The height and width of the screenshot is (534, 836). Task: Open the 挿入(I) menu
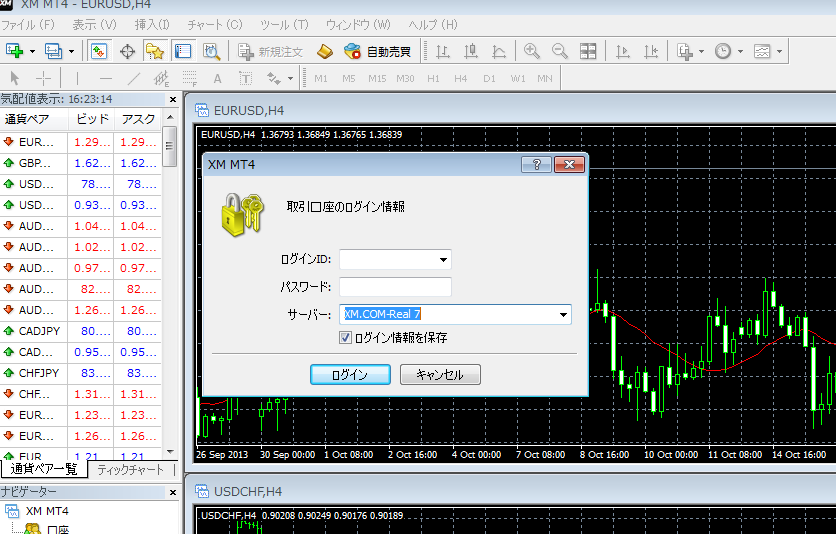coord(152,25)
